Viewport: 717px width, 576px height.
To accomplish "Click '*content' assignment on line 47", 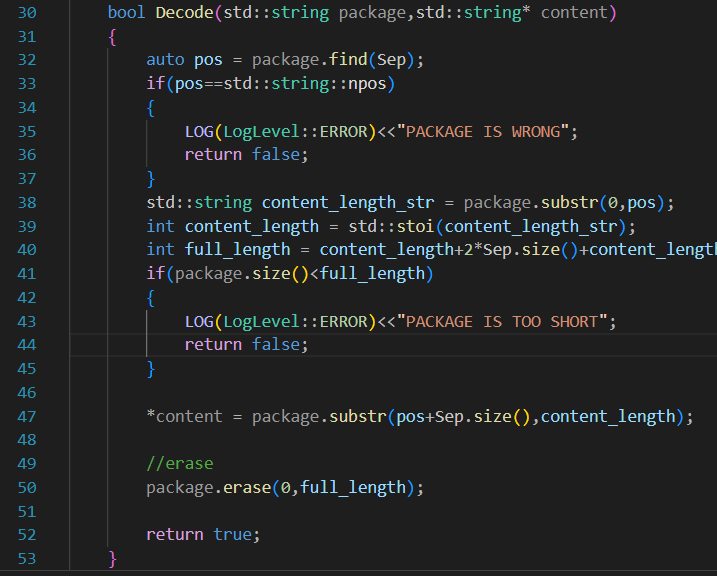I will tap(184, 416).
